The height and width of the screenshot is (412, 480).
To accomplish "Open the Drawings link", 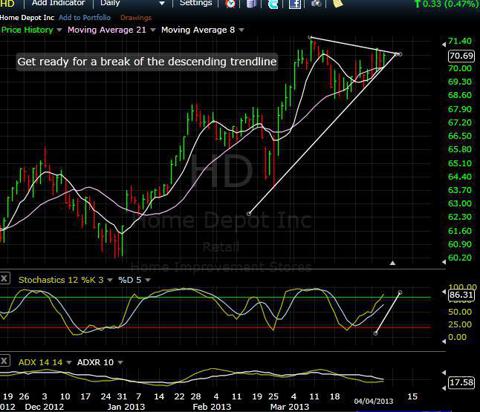I will [x=136, y=18].
